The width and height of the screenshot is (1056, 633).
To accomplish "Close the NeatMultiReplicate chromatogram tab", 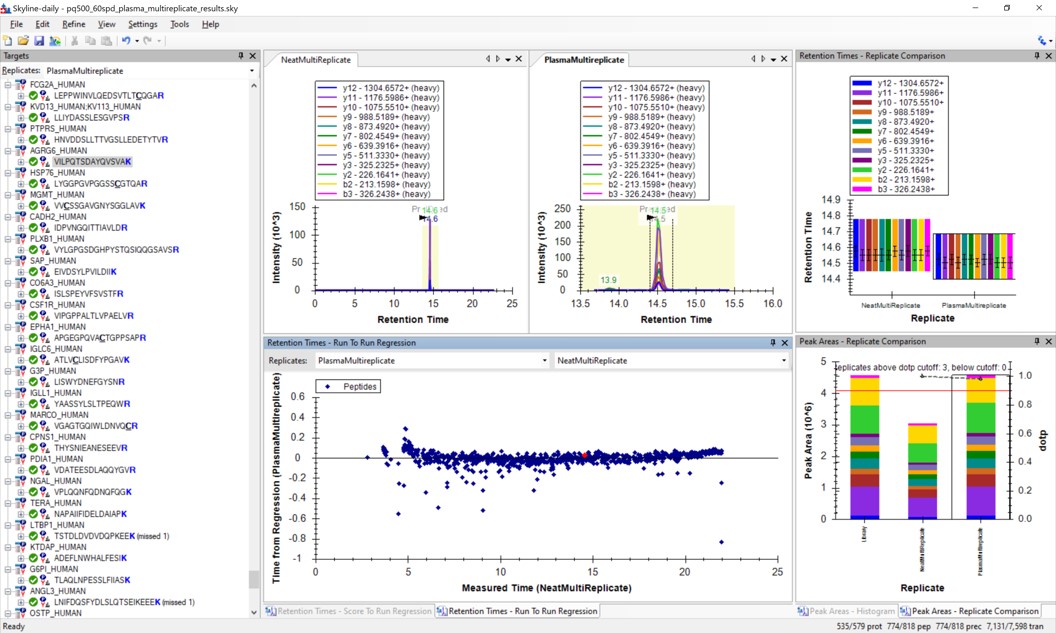I will (x=519, y=59).
